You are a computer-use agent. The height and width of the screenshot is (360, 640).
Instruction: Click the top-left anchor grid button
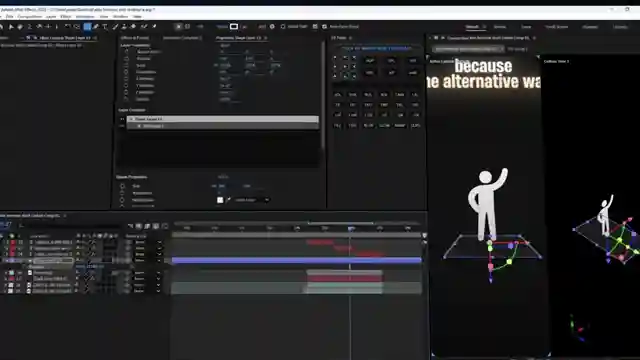tap(335, 58)
